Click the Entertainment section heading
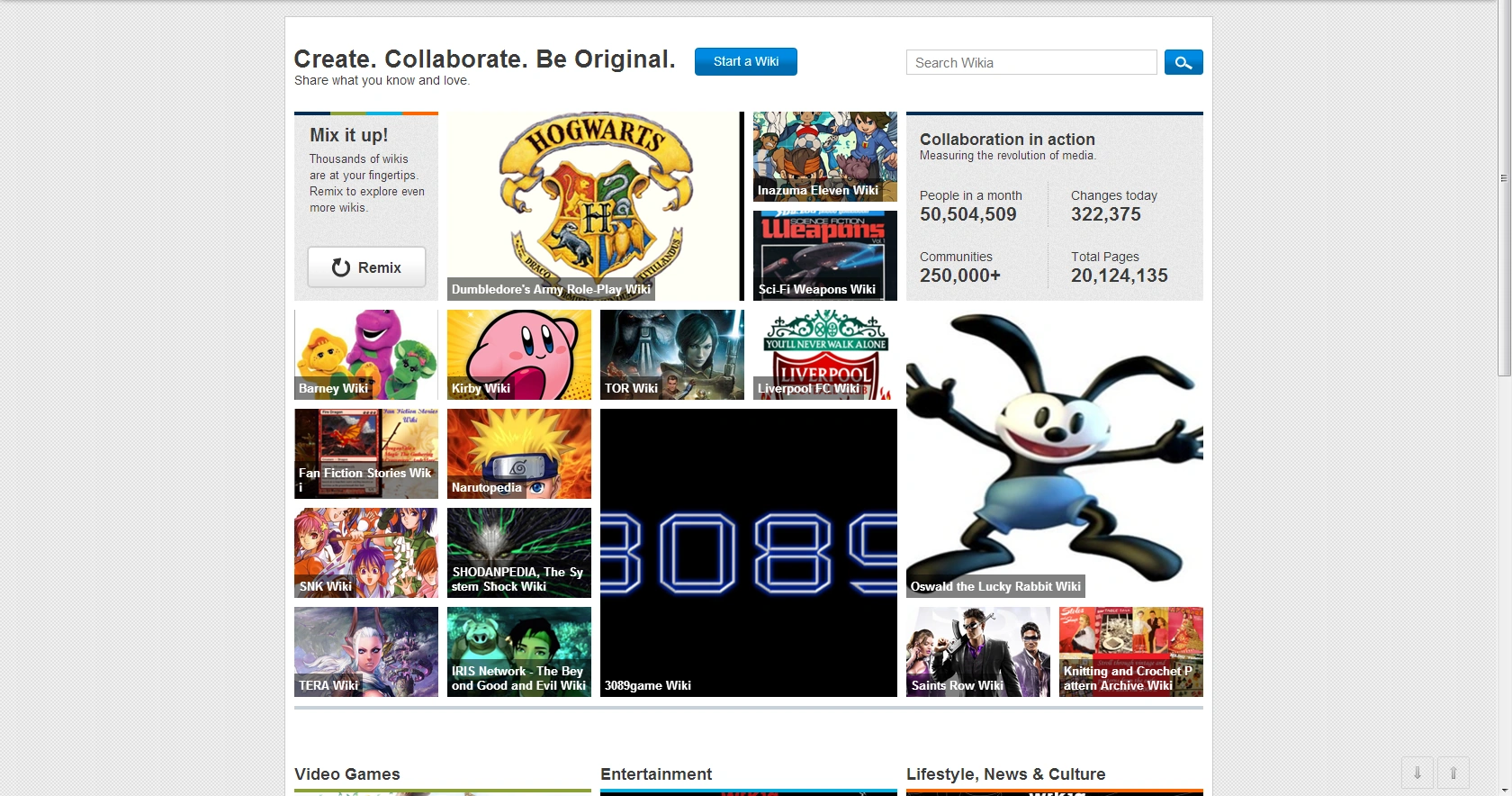Screen dimensions: 1512x796 (x=656, y=774)
